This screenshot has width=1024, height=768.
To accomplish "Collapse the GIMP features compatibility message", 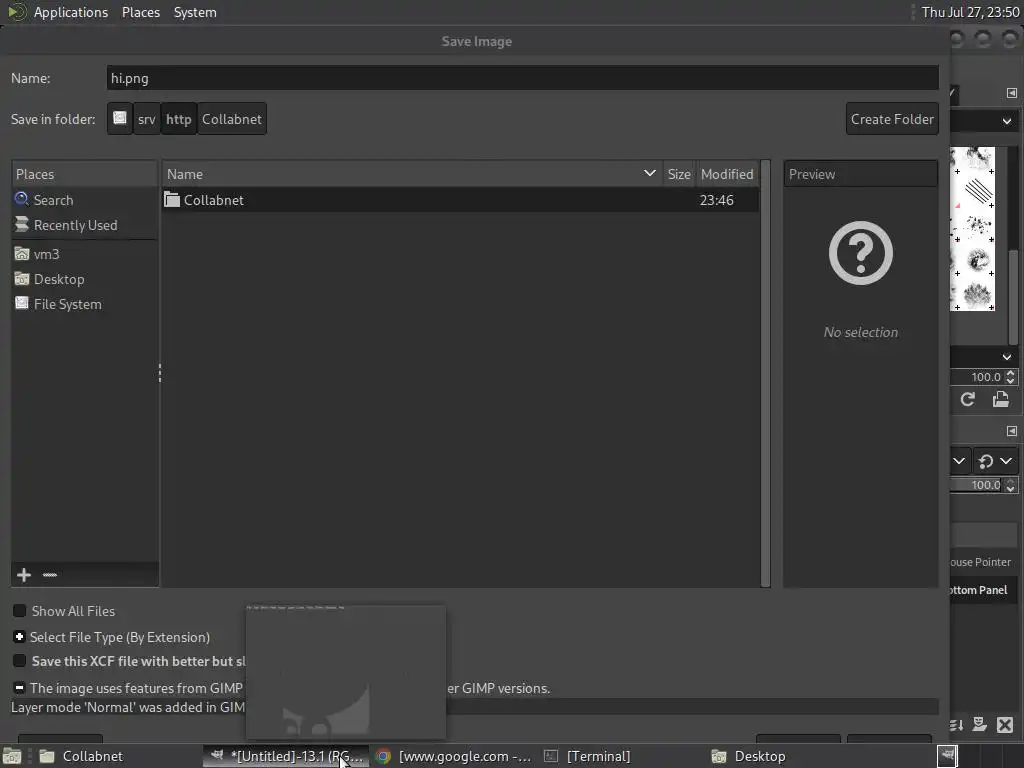I will [x=20, y=688].
